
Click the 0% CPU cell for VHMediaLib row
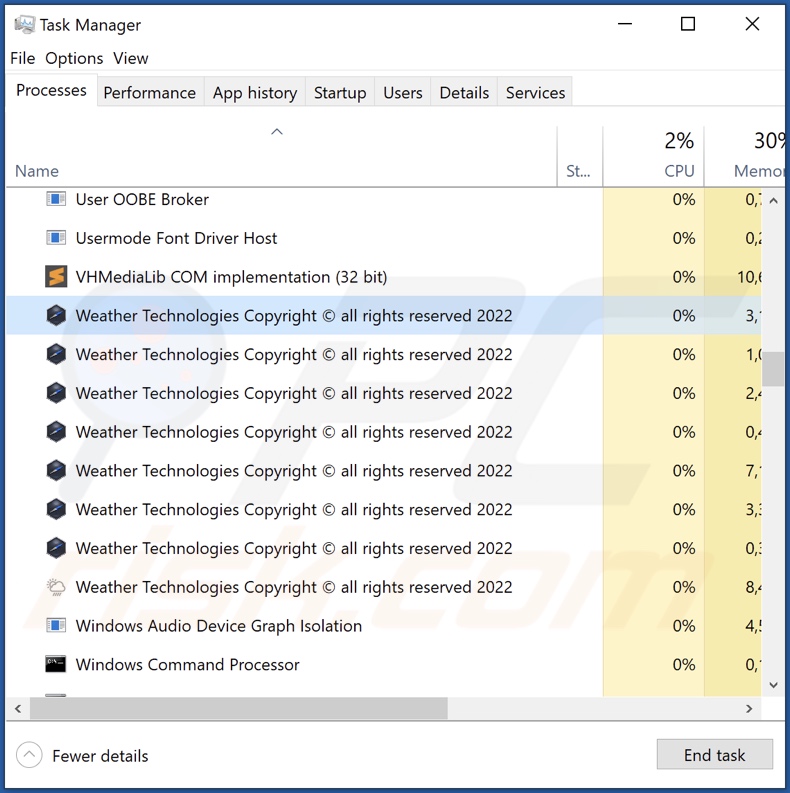tap(653, 277)
